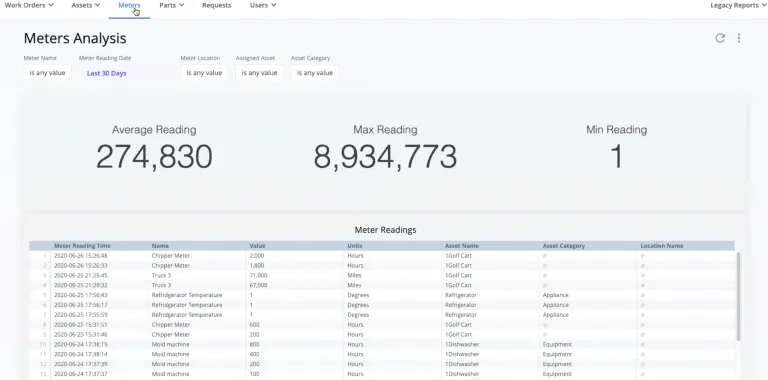Click Miles unit in the 67,000 row
Screen dimensions: 768x380
354,285
